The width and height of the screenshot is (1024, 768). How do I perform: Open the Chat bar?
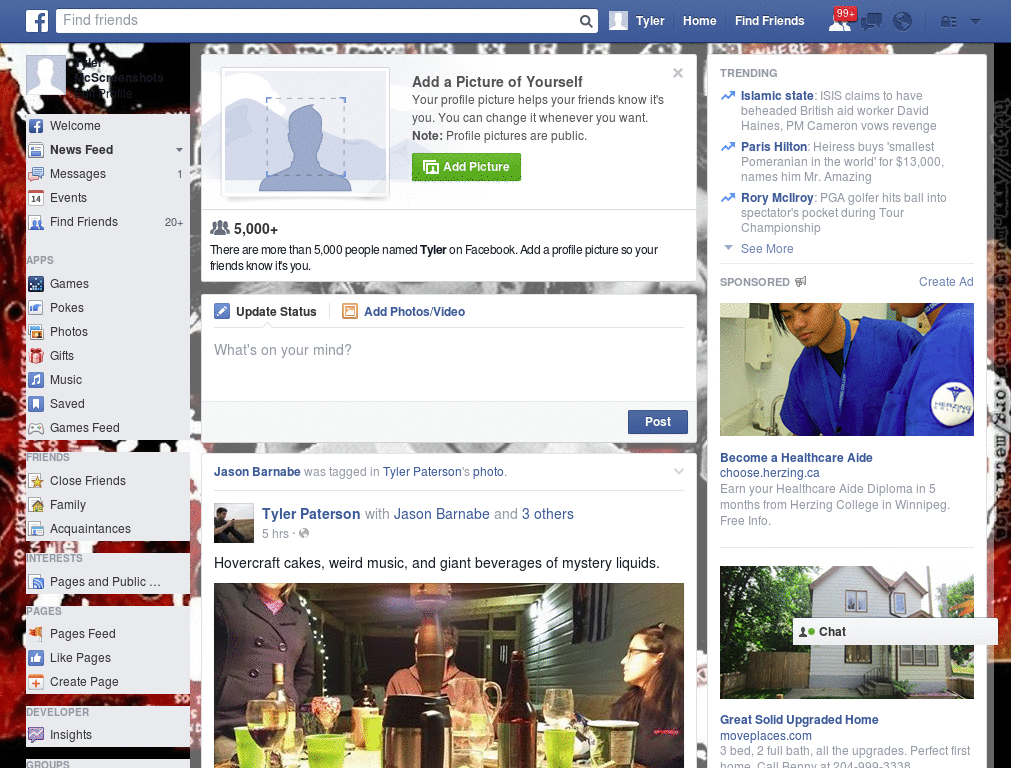point(895,632)
